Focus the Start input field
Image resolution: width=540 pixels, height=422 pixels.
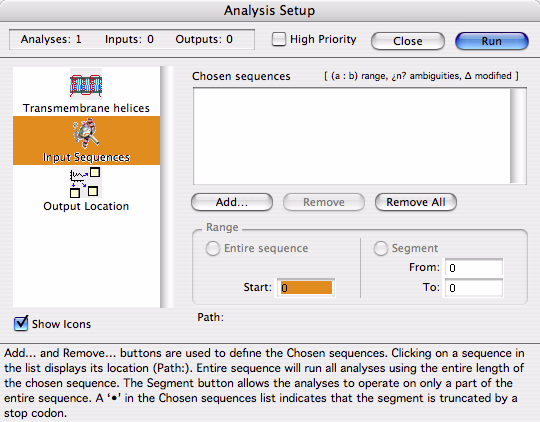(306, 288)
